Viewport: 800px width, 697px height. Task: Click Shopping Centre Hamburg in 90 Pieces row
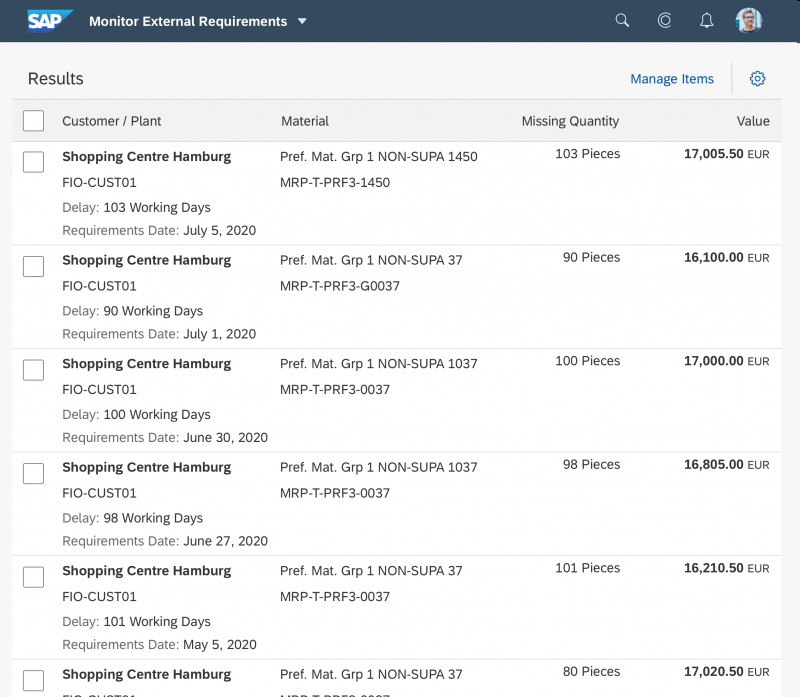click(x=146, y=260)
